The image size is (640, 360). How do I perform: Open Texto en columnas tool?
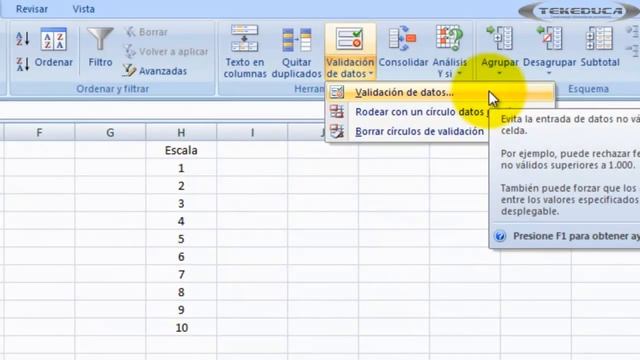pos(245,51)
